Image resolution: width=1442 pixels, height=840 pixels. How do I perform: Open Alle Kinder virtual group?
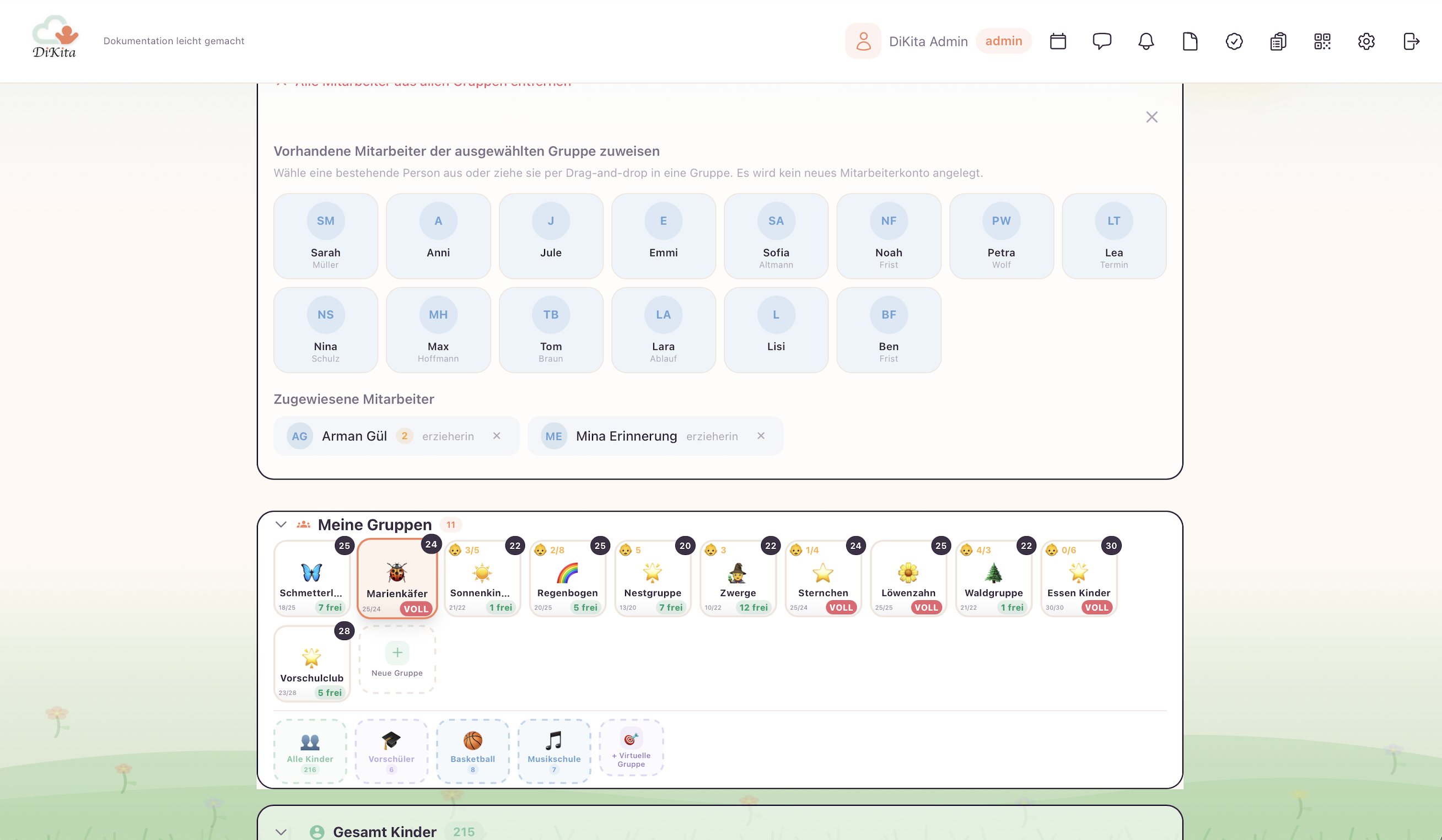click(x=310, y=751)
